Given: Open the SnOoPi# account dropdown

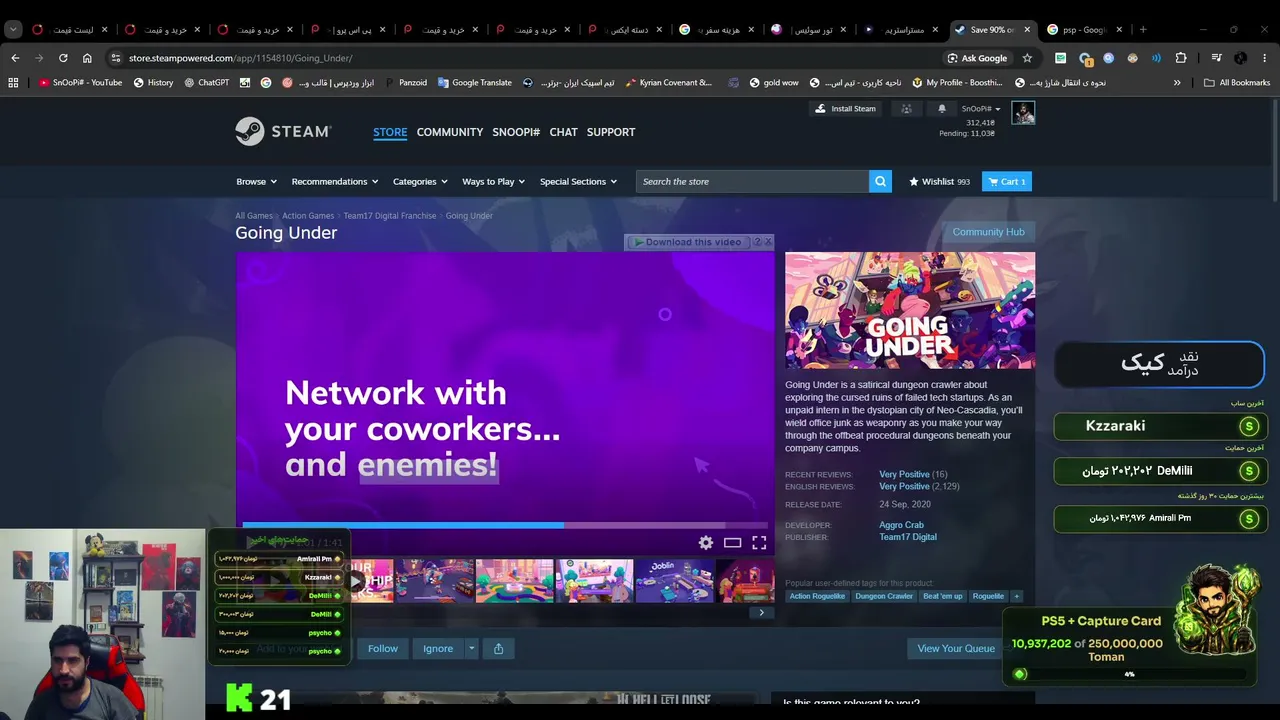Looking at the screenshot, I should point(981,108).
